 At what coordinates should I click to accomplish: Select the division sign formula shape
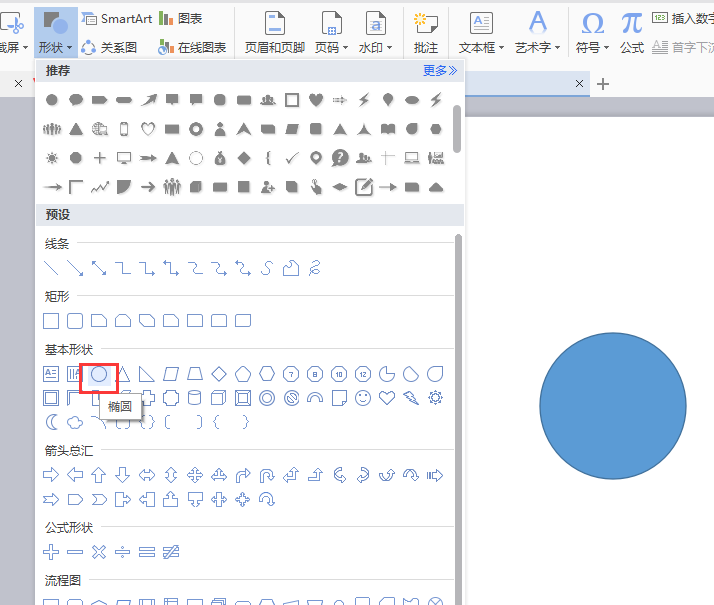click(123, 551)
